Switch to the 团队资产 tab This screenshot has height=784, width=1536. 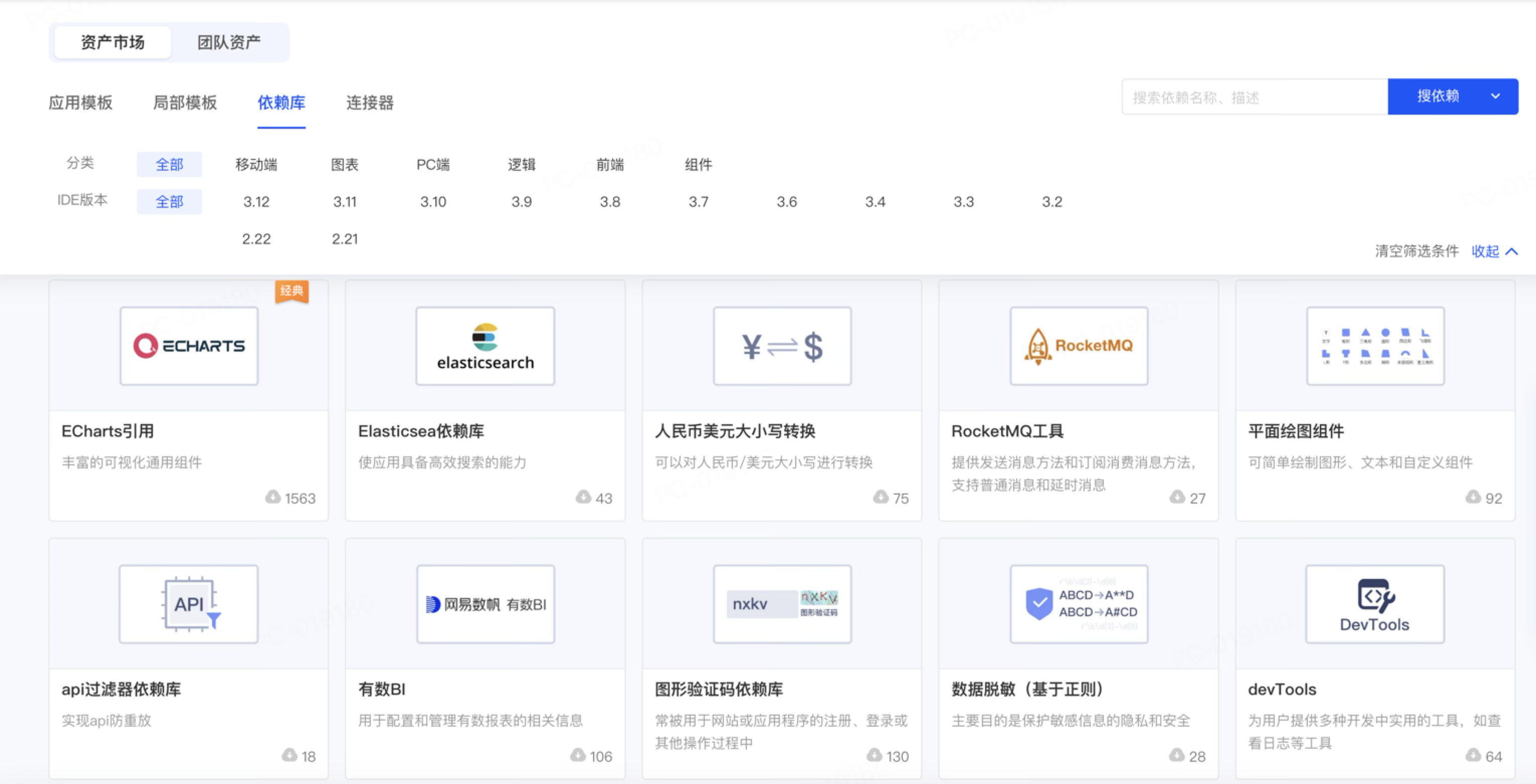[x=229, y=42]
